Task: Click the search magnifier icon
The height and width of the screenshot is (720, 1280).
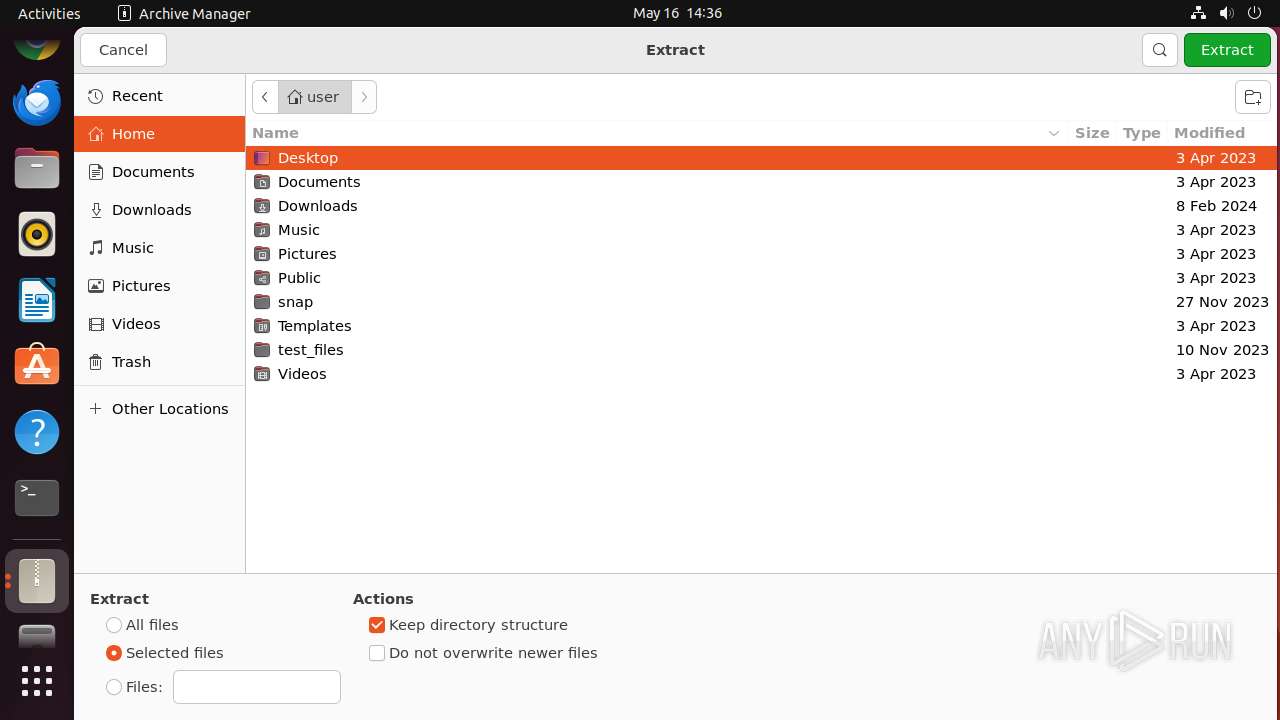Action: [x=1160, y=50]
